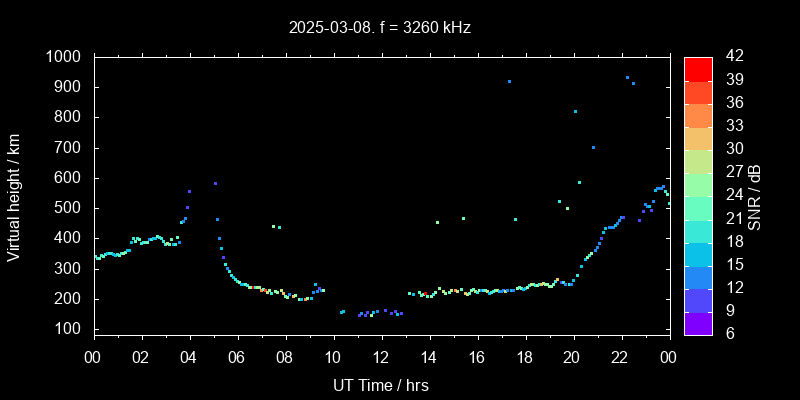Pick the yellow-green 27–30 dB colorbar band
The image size is (800, 400).
point(698,160)
